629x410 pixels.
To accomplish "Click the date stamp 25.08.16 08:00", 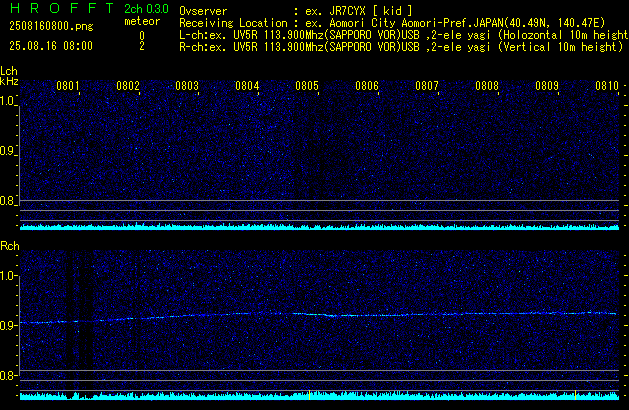I will 51,46.
